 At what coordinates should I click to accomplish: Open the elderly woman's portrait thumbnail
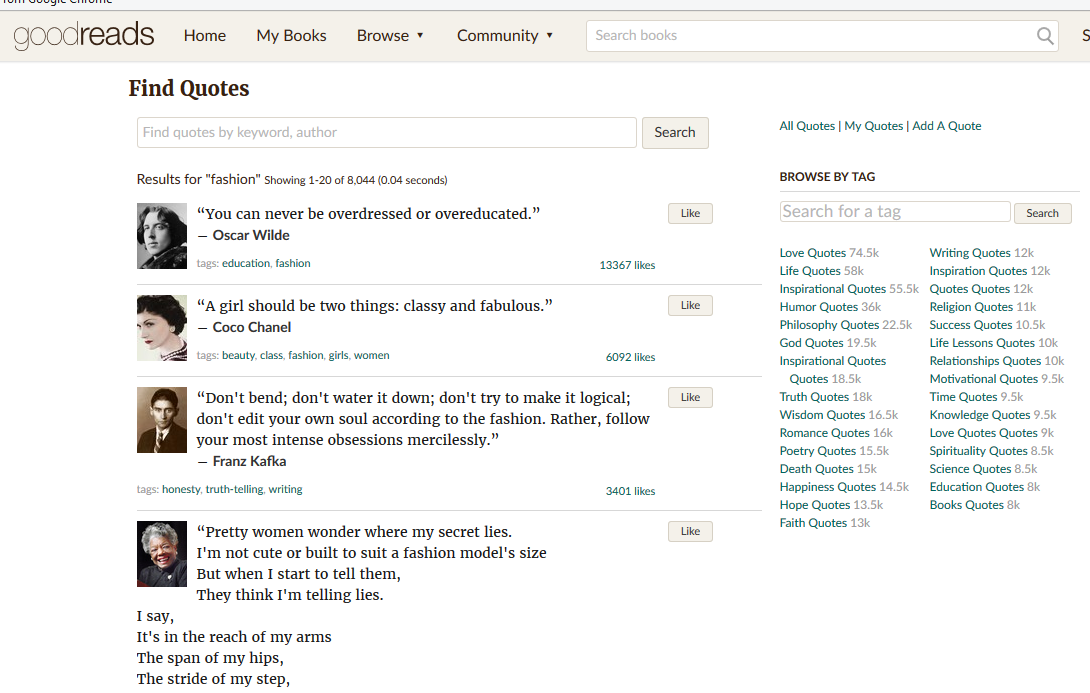[162, 554]
